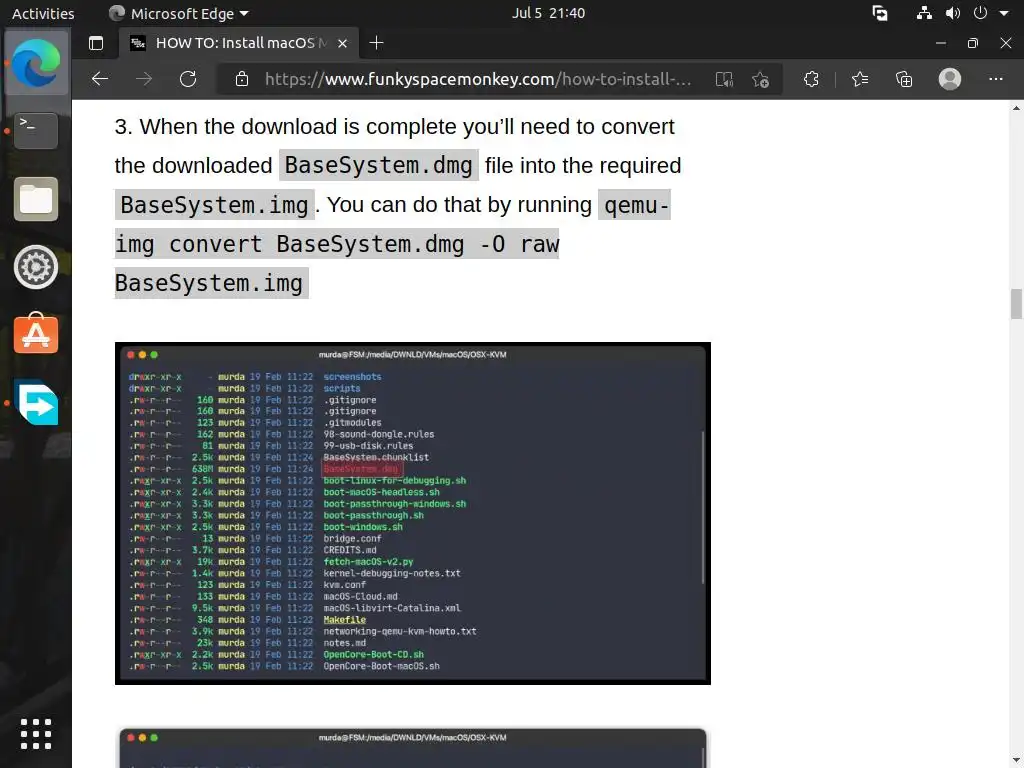Launch Microsoft Edge from the dock

coord(36,63)
